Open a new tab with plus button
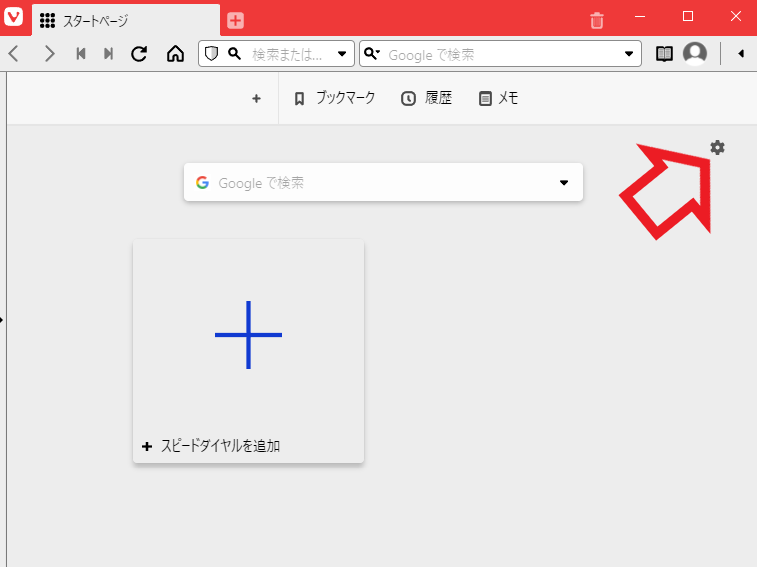Image resolution: width=757 pixels, height=567 pixels. (x=235, y=20)
